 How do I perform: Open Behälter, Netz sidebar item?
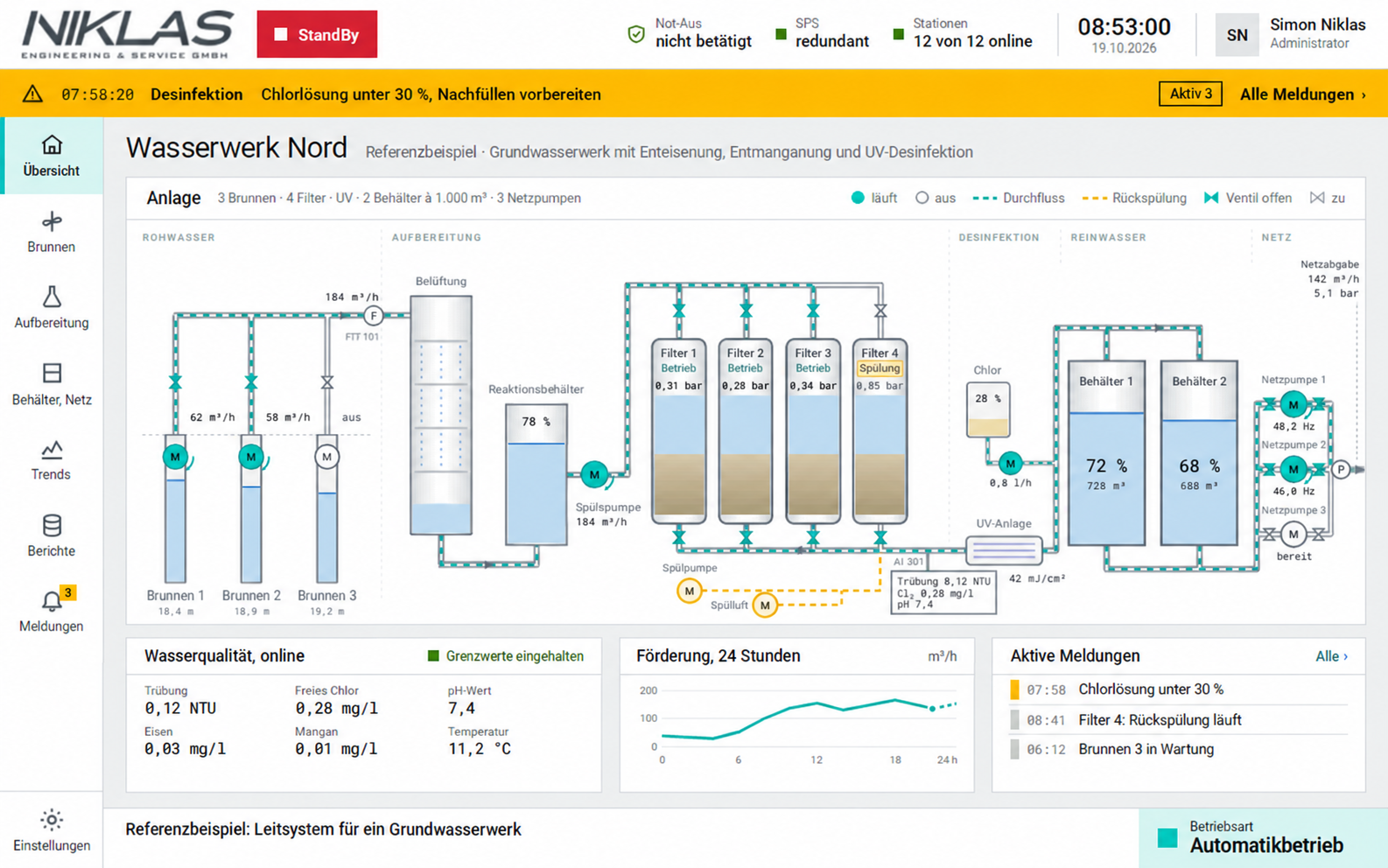coord(51,385)
